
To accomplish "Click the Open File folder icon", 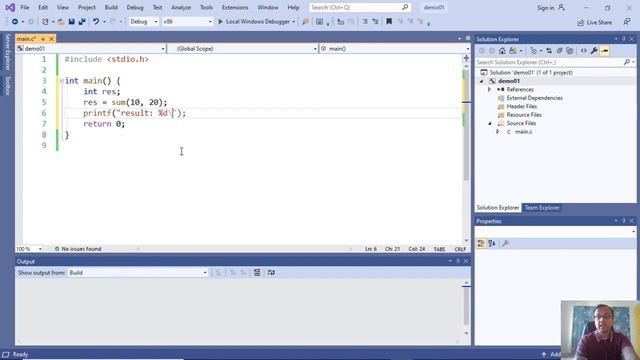I will (x=61, y=22).
